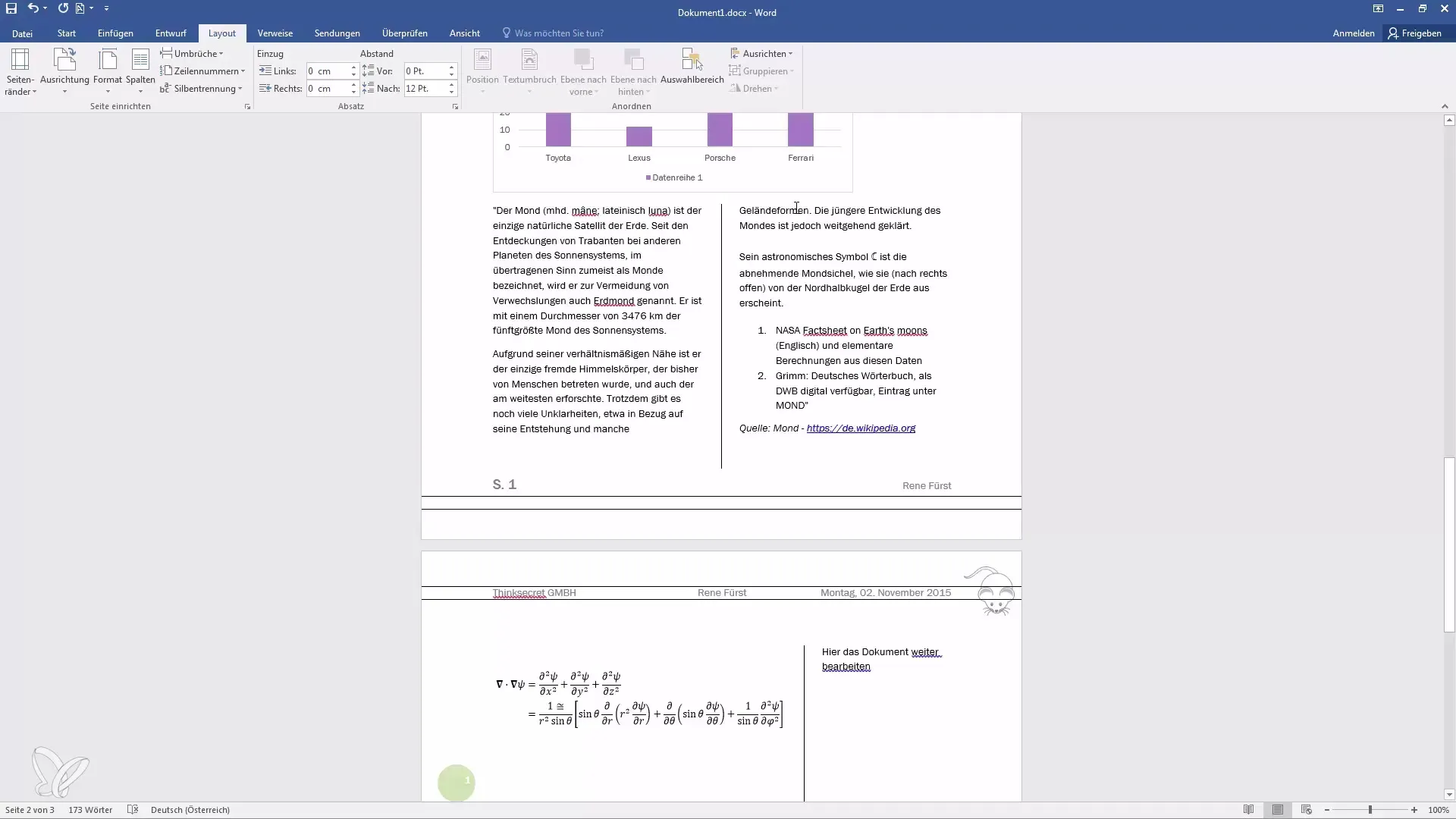
Task: Click Ebene nach vorne
Action: coord(583,73)
